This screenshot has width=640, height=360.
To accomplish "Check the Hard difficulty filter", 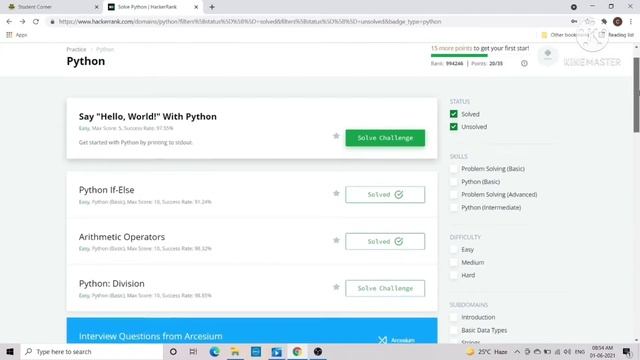I will coord(453,275).
